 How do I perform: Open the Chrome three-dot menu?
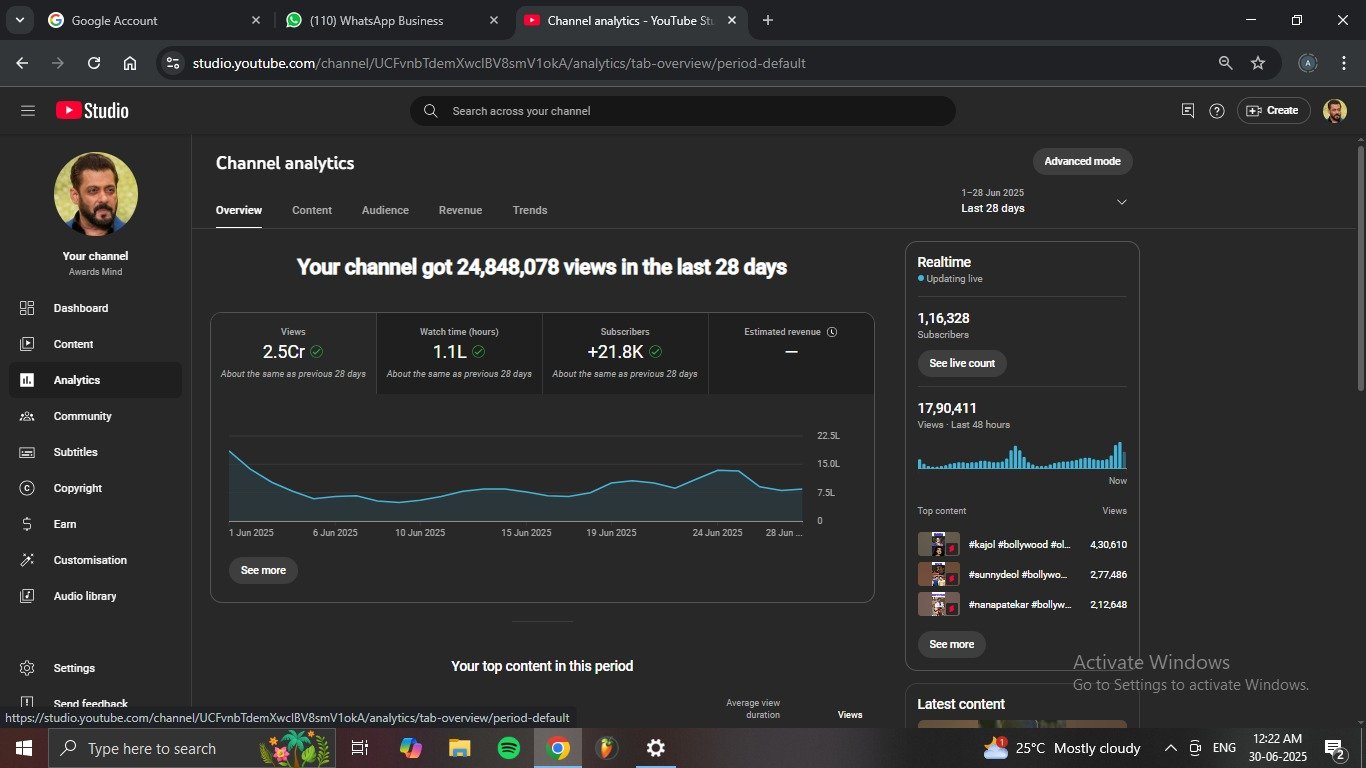tap(1343, 63)
